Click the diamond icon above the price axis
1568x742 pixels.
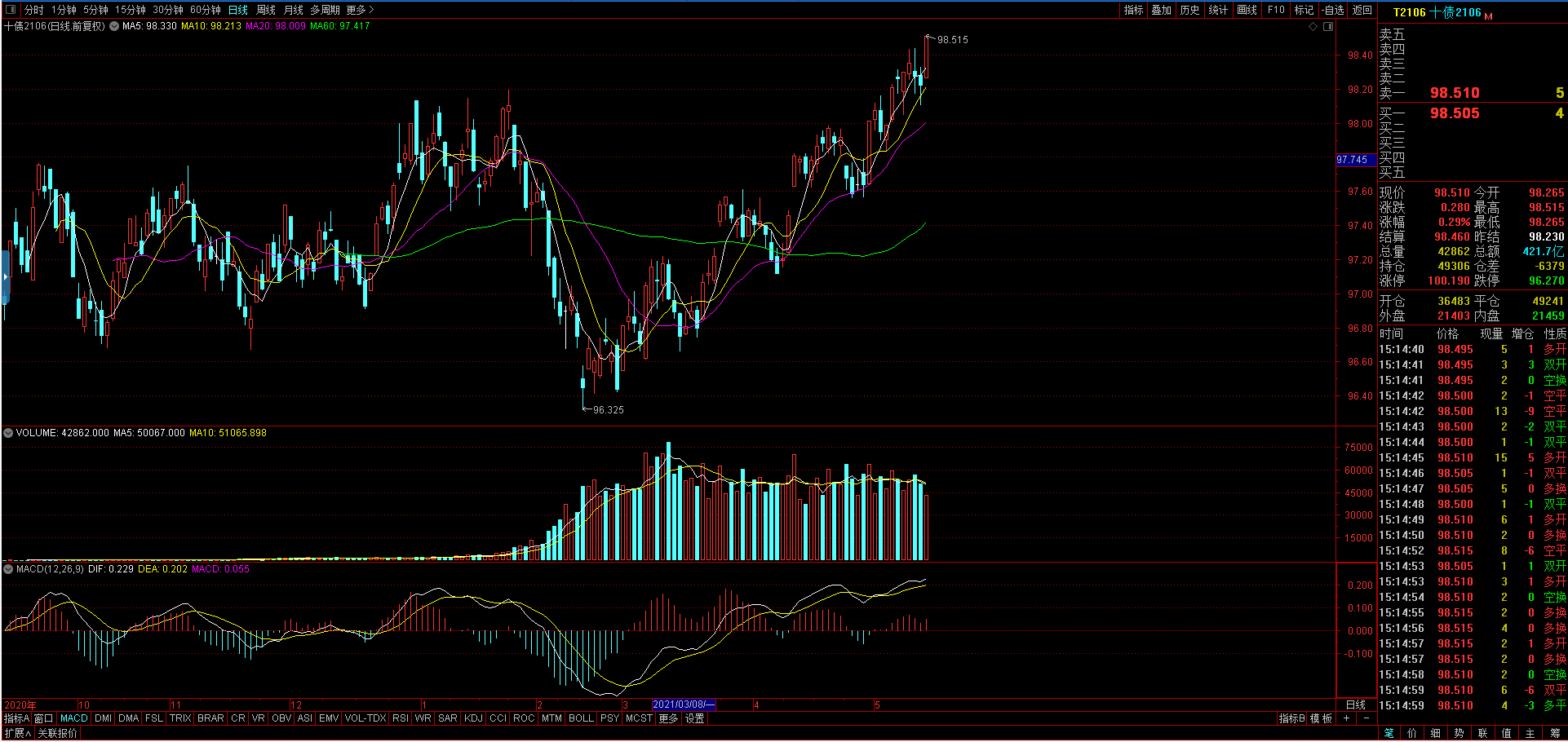click(x=1313, y=27)
